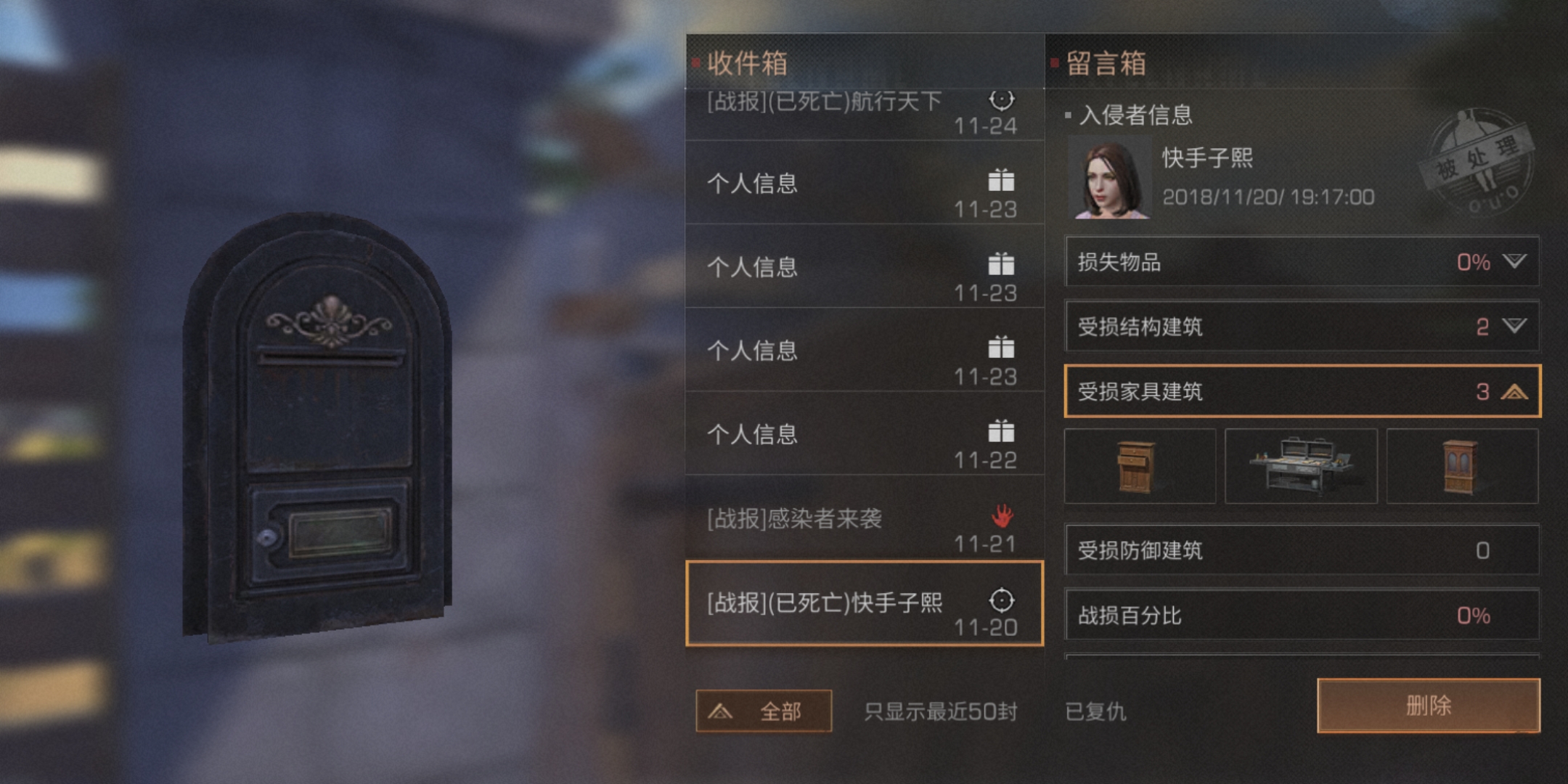Screen dimensions: 1568x784
Task: Click the damaged workbench furniture thumbnail
Action: pos(1301,466)
